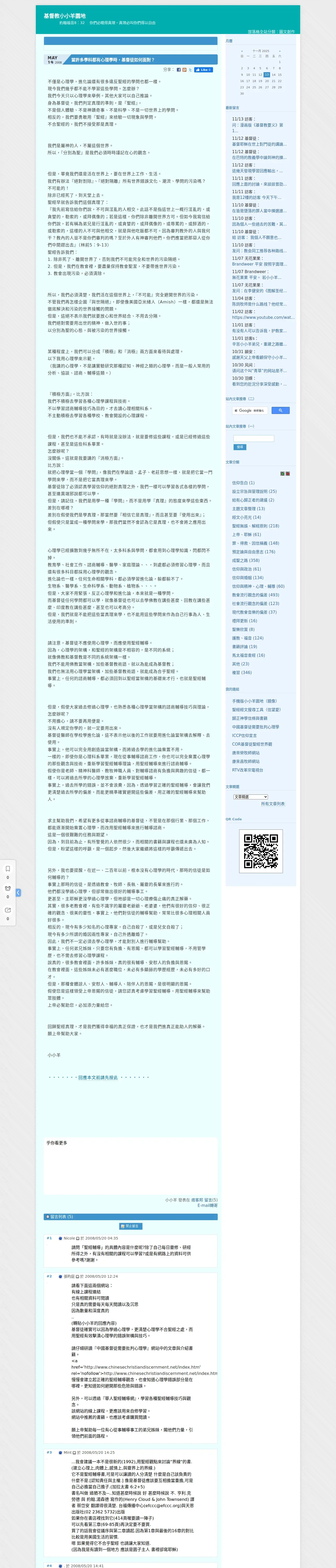Open category 預定論與自由意志 (176)
This screenshot has height=1568, width=336.
pos(253,552)
